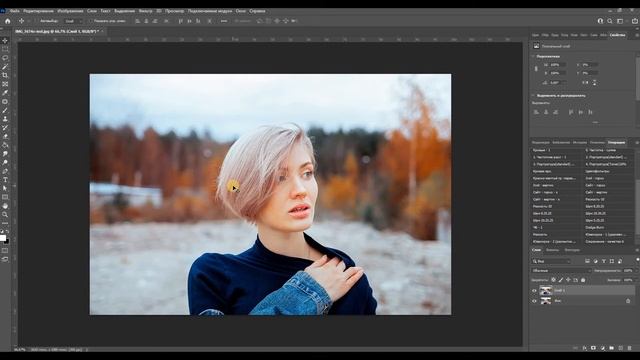This screenshot has width=640, height=360.
Task: Open the search magnifier at top right
Action: coord(610,21)
